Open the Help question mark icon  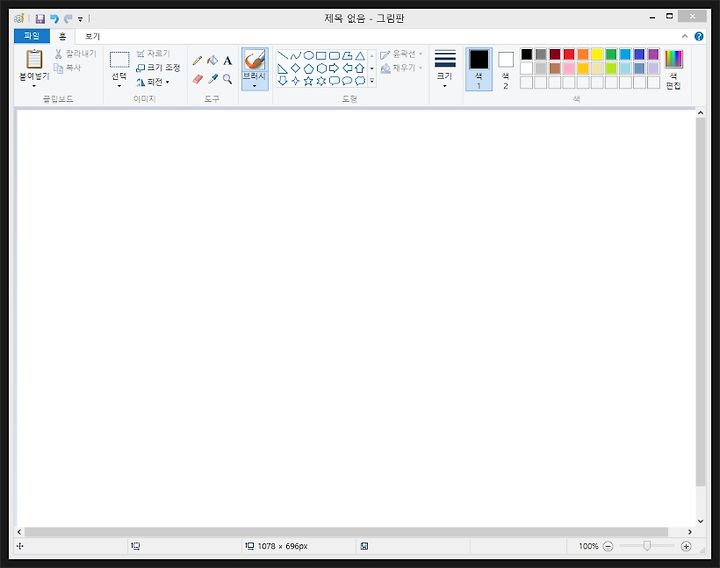699,36
